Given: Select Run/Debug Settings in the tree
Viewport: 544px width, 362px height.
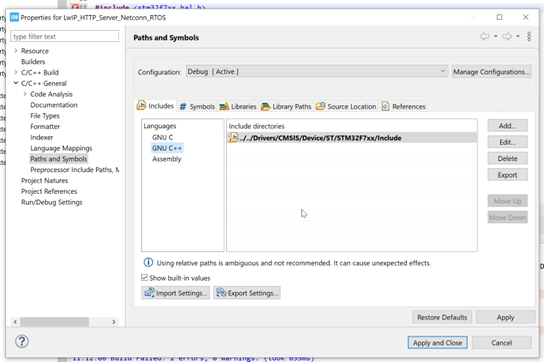Looking at the screenshot, I should (x=52, y=202).
